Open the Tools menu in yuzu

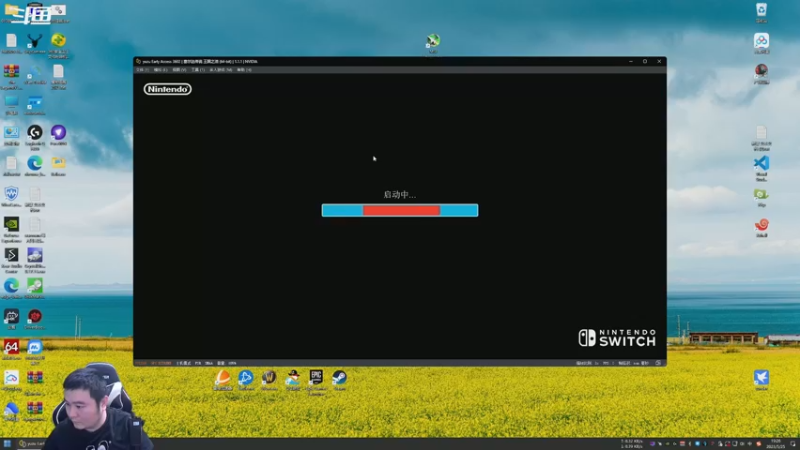(x=198, y=70)
